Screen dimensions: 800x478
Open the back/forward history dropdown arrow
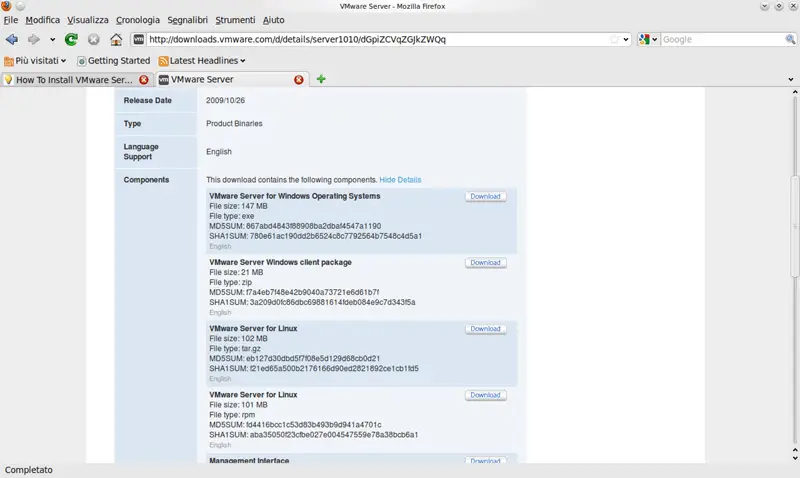pyautogui.click(x=52, y=39)
